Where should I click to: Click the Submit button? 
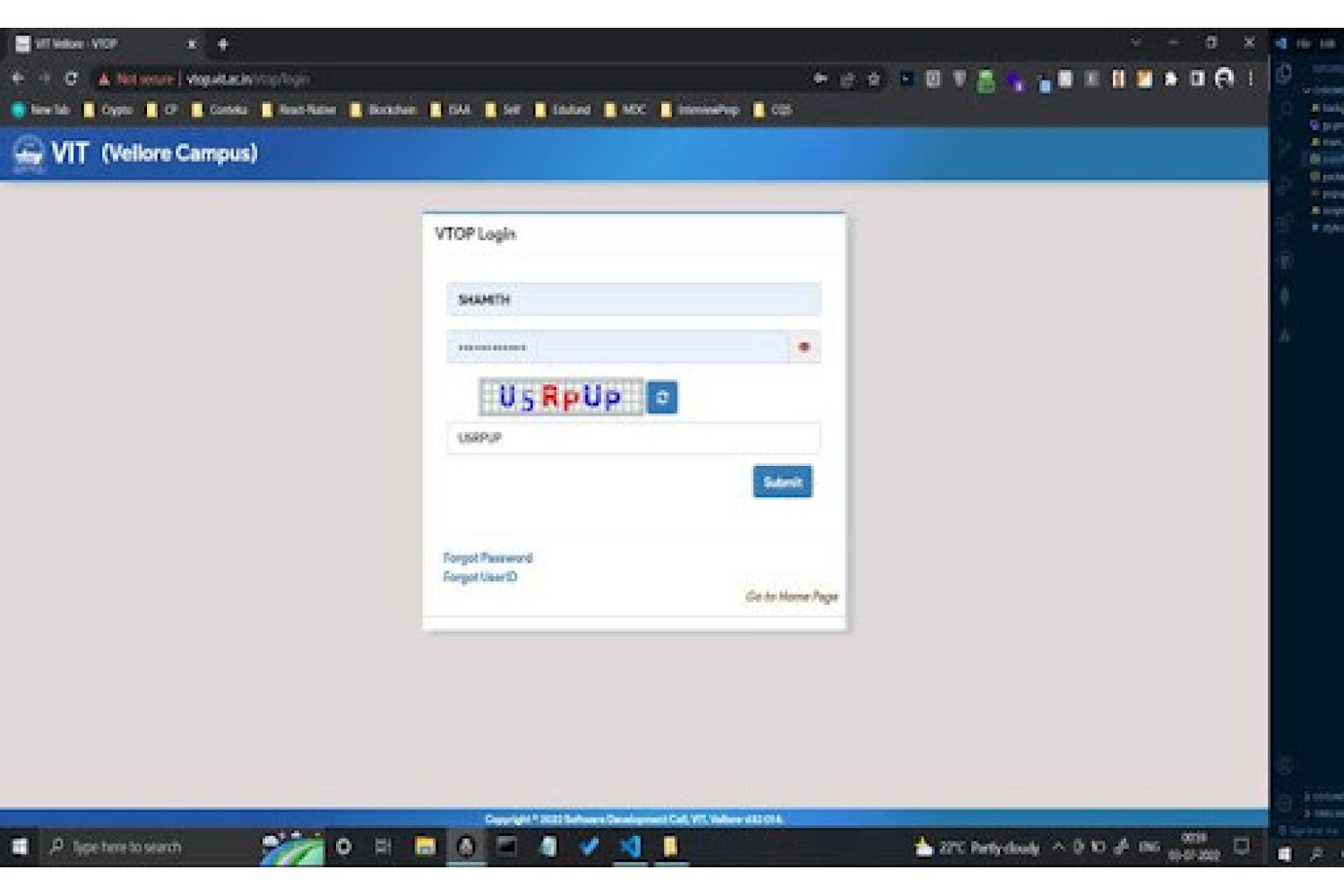(x=782, y=482)
